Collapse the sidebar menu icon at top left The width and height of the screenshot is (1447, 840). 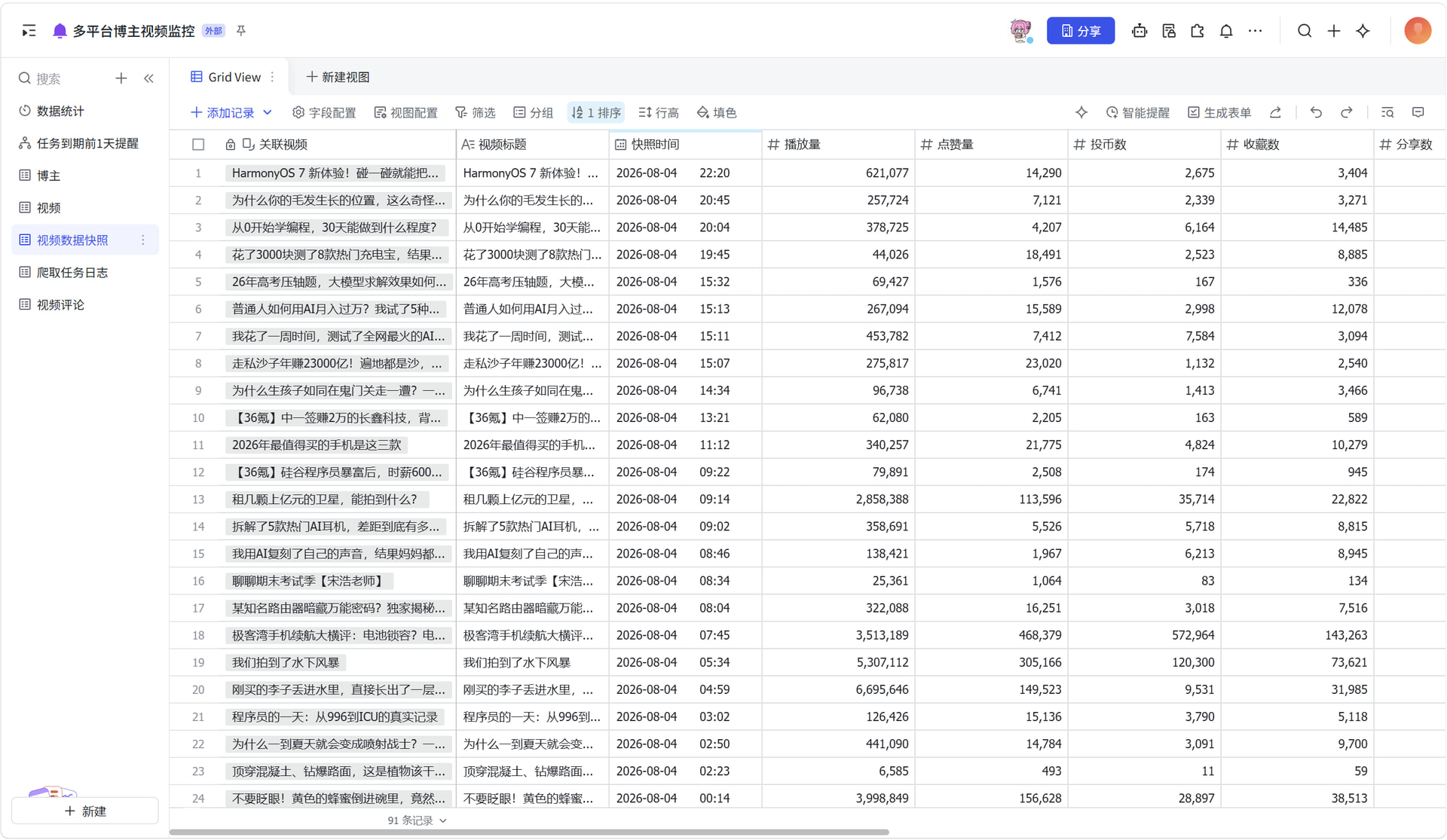29,31
